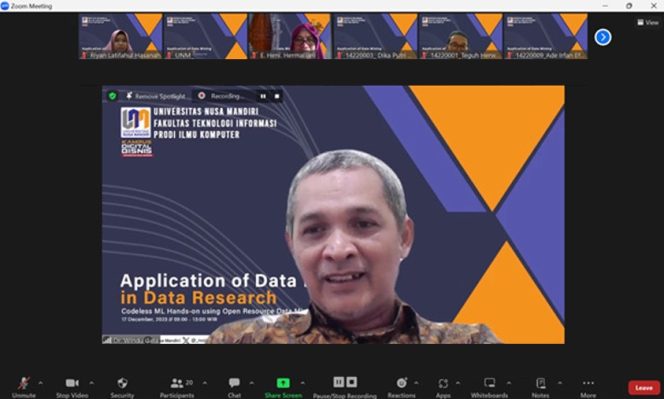This screenshot has width=664, height=399.
Task: Pause recording from the bottom toolbar
Action: [x=339, y=382]
